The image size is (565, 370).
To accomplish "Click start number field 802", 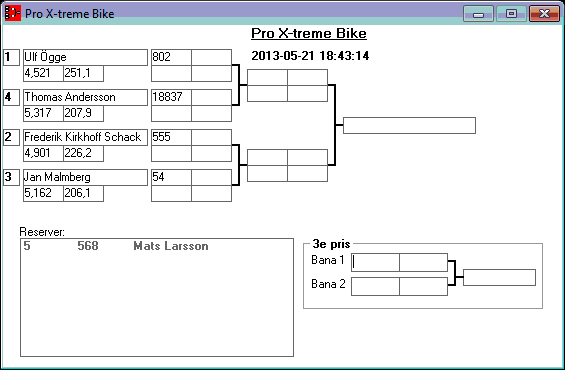I will tap(171, 57).
